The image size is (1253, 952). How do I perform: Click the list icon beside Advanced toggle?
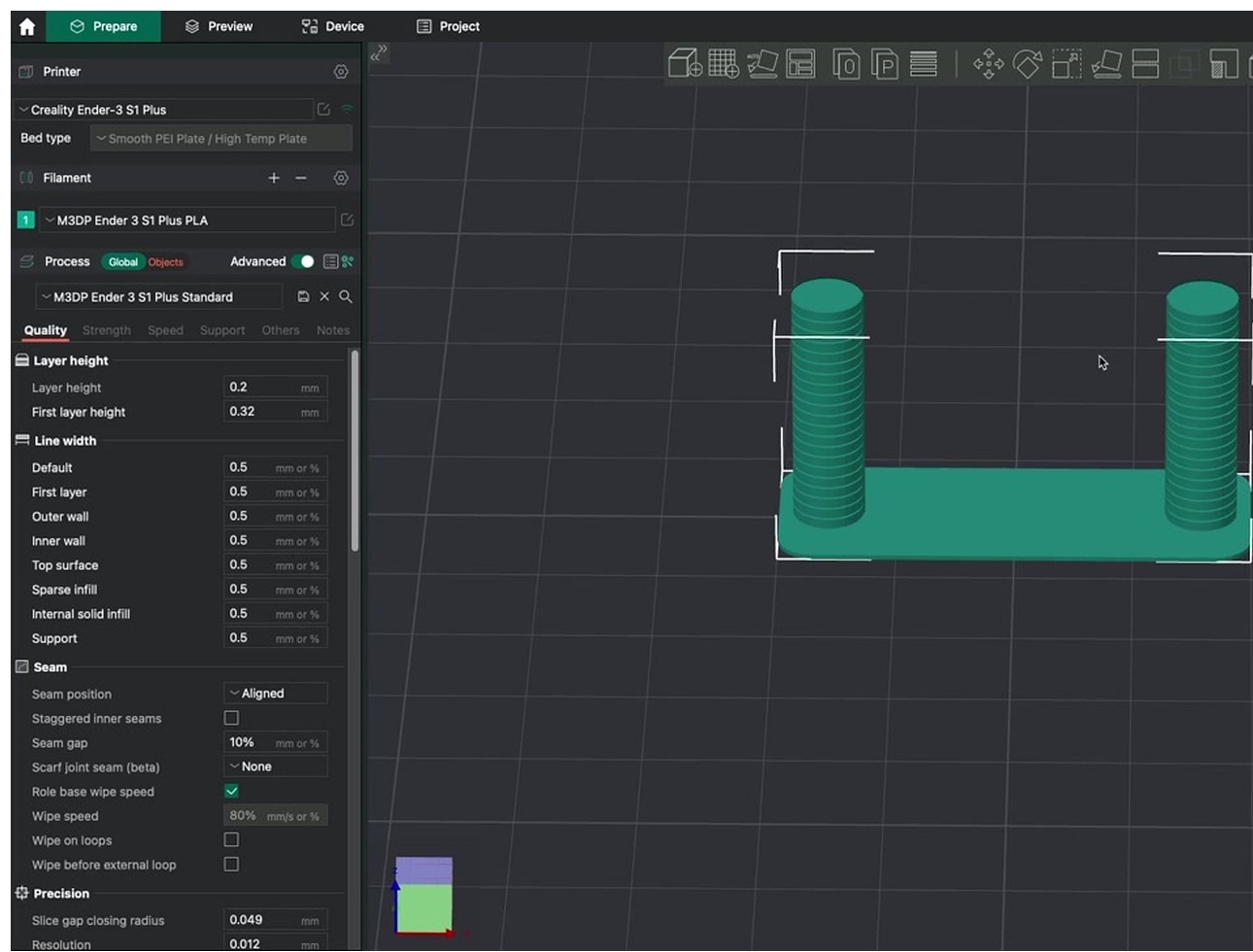(x=330, y=261)
